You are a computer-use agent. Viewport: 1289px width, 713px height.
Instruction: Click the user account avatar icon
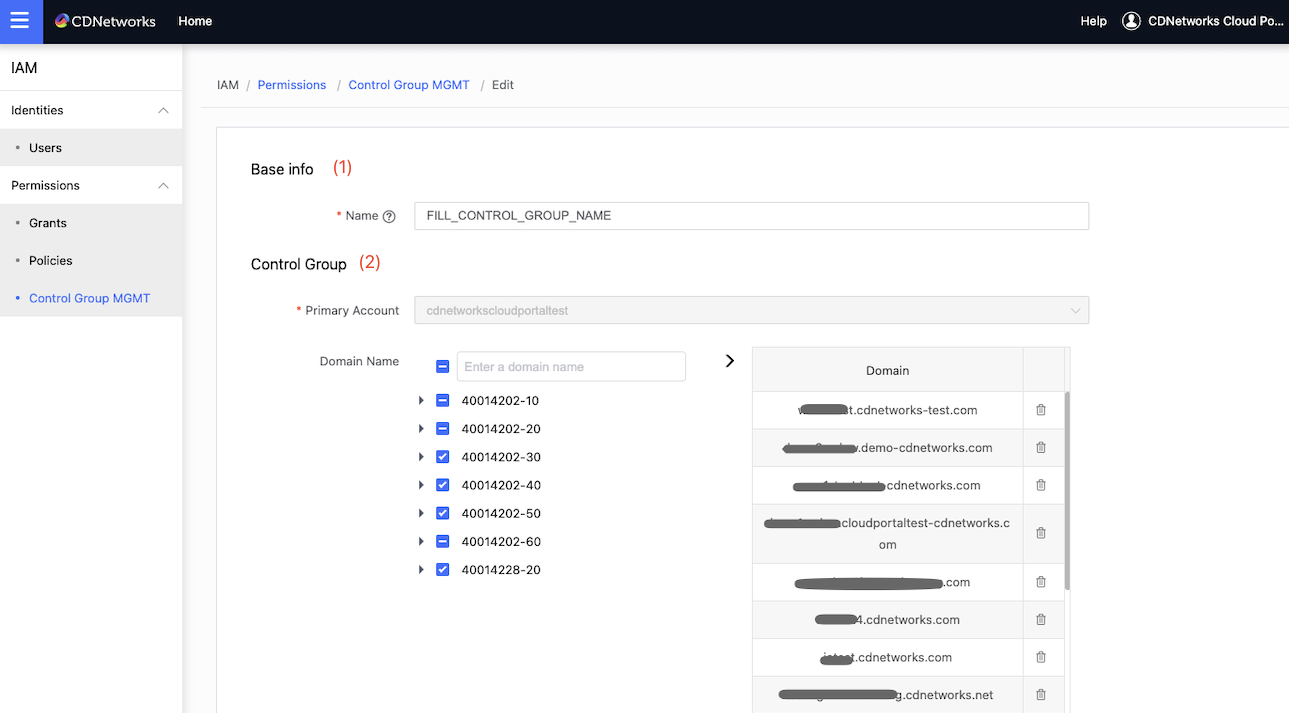[x=1131, y=21]
